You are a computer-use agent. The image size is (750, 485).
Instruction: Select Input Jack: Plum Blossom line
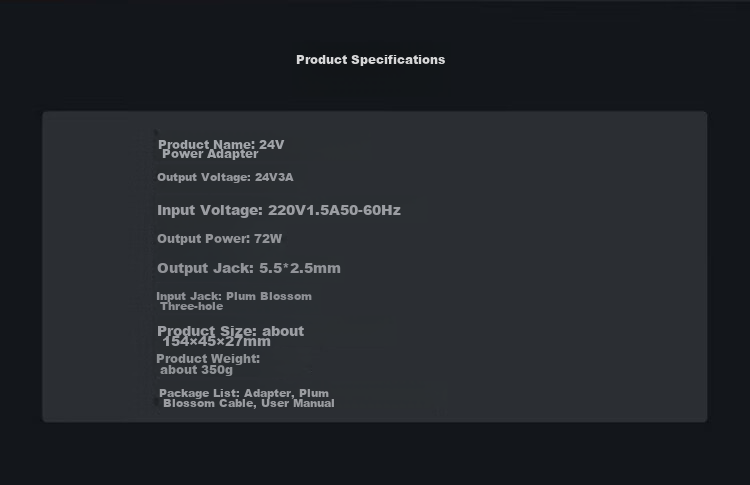tap(234, 296)
